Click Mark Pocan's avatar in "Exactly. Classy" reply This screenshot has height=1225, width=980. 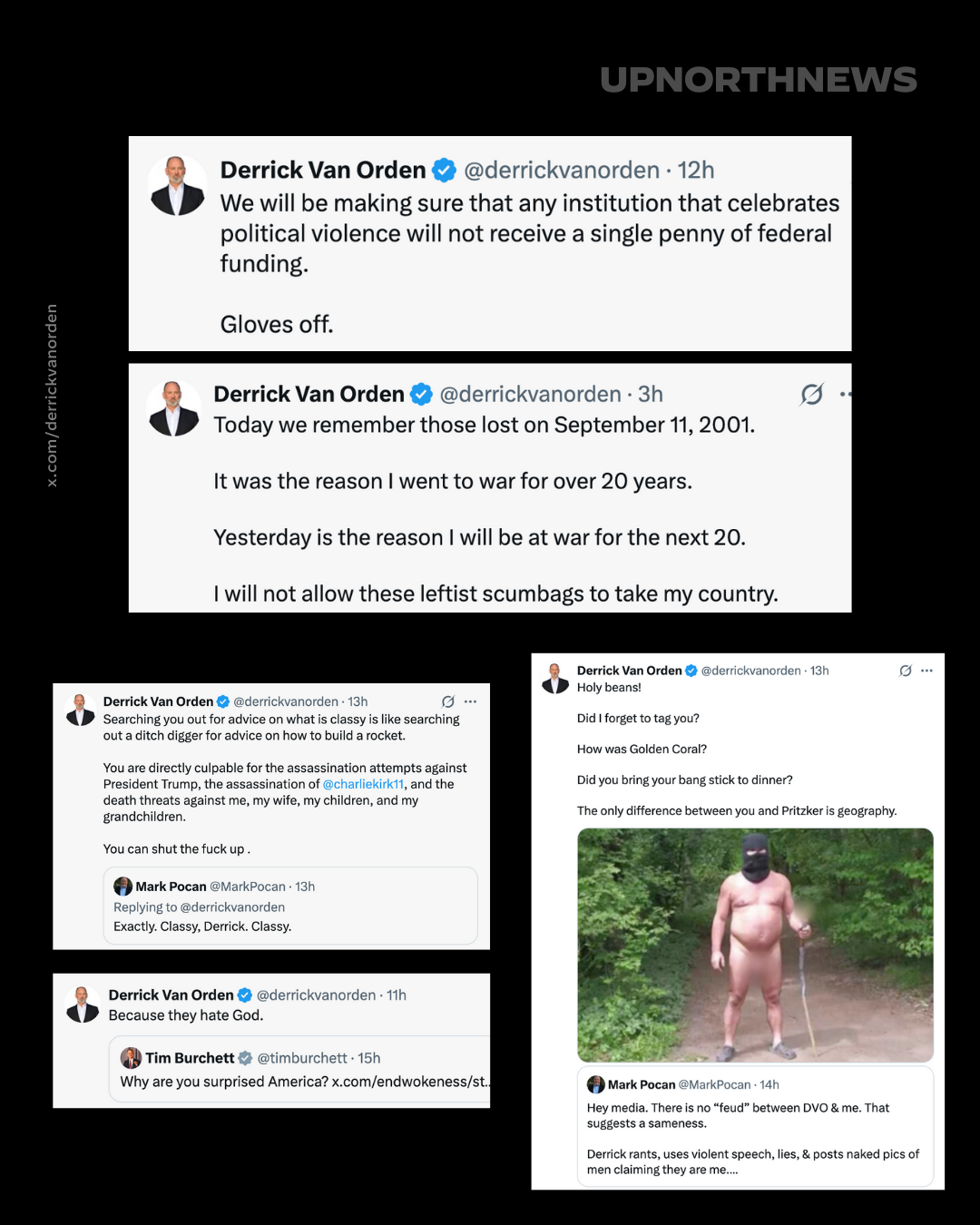[x=122, y=887]
